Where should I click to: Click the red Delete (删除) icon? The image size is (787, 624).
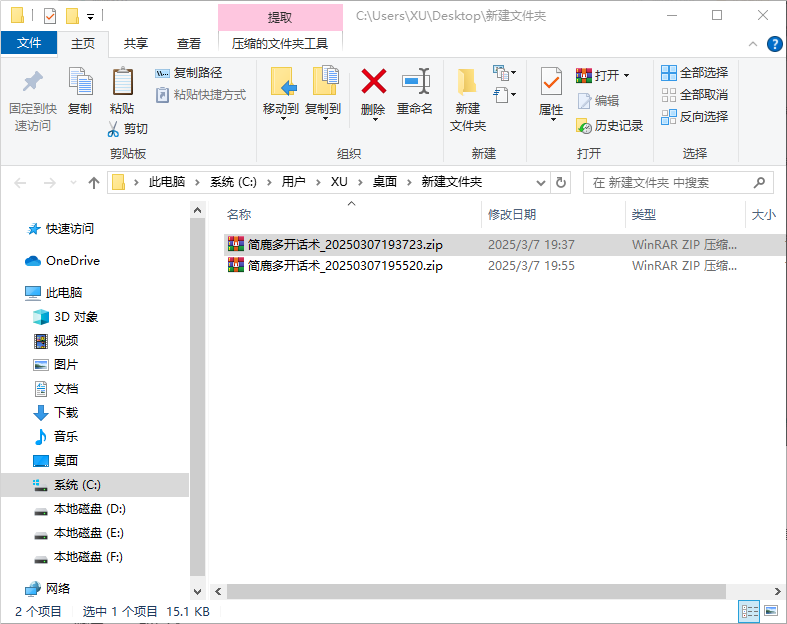tap(374, 81)
